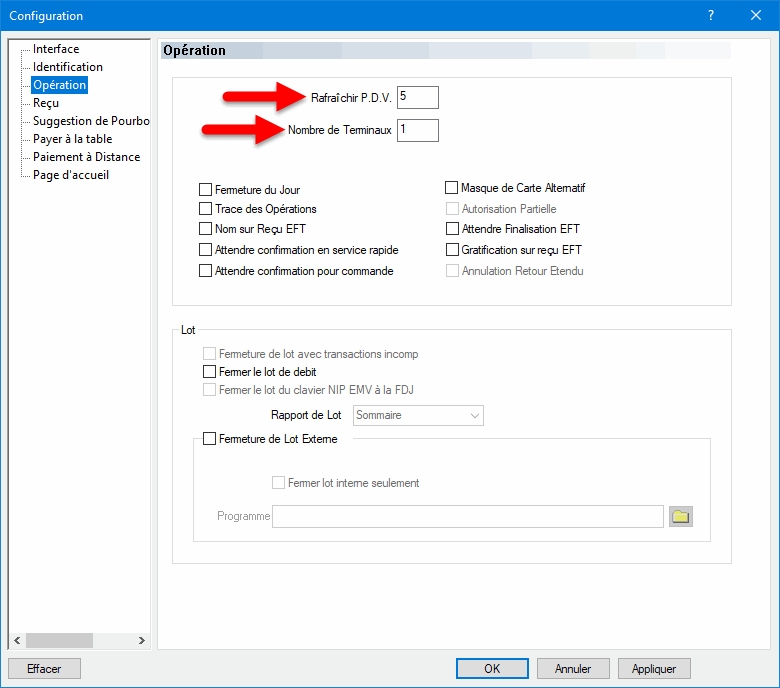
Task: Open Paiement à Distance settings
Action: click(x=86, y=157)
